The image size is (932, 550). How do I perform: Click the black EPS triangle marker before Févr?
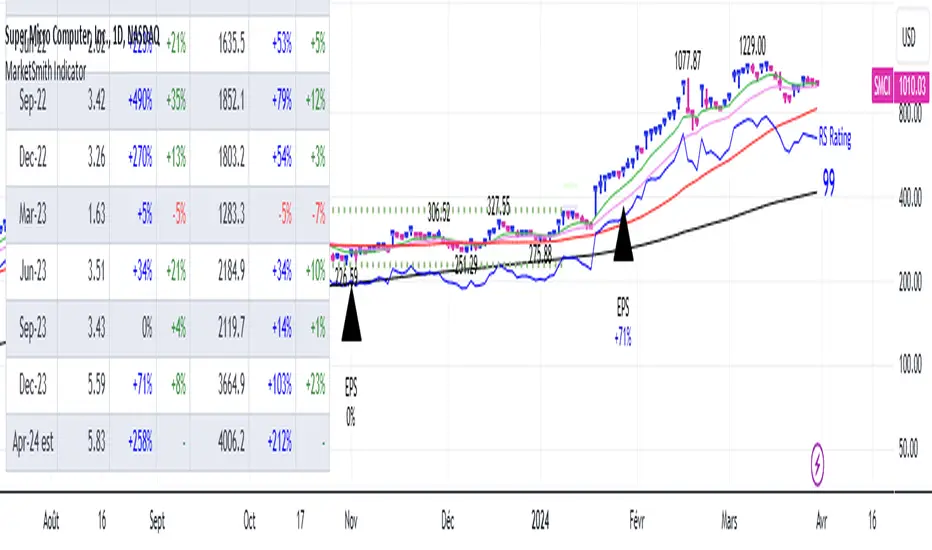click(623, 233)
